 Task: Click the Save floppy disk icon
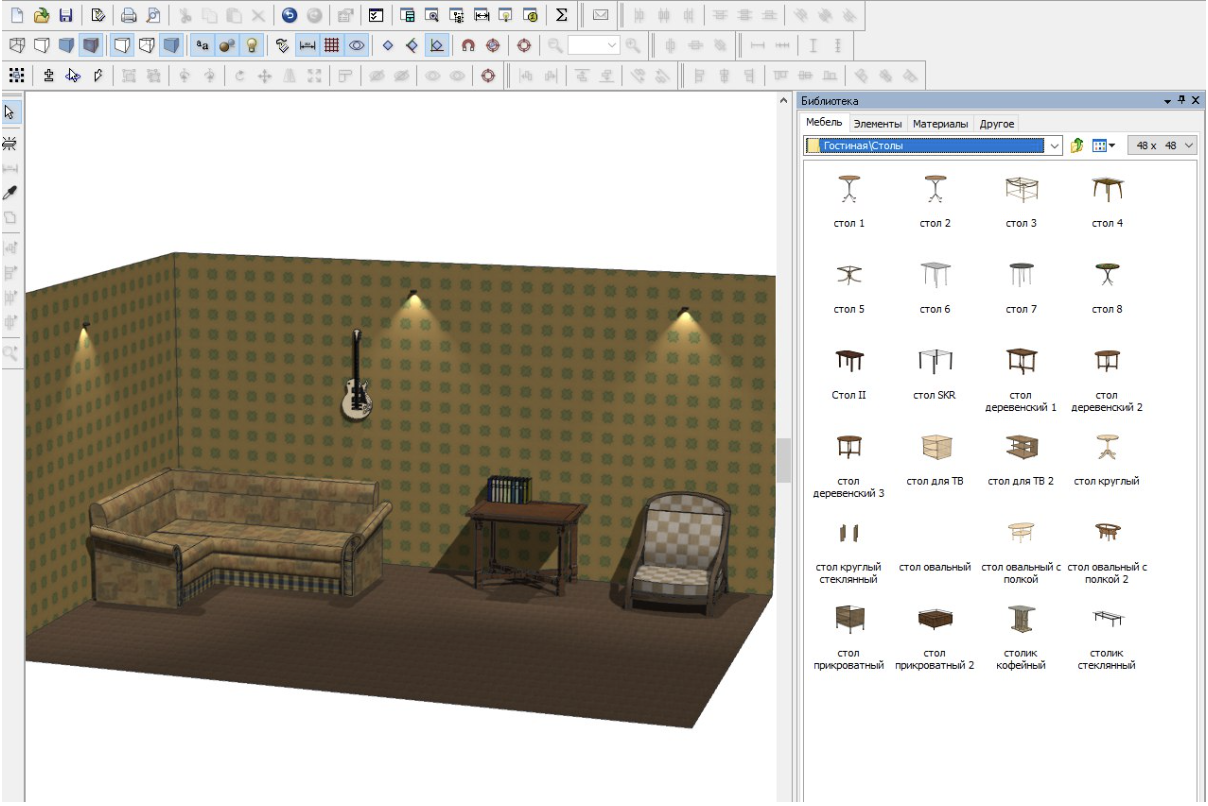(66, 15)
